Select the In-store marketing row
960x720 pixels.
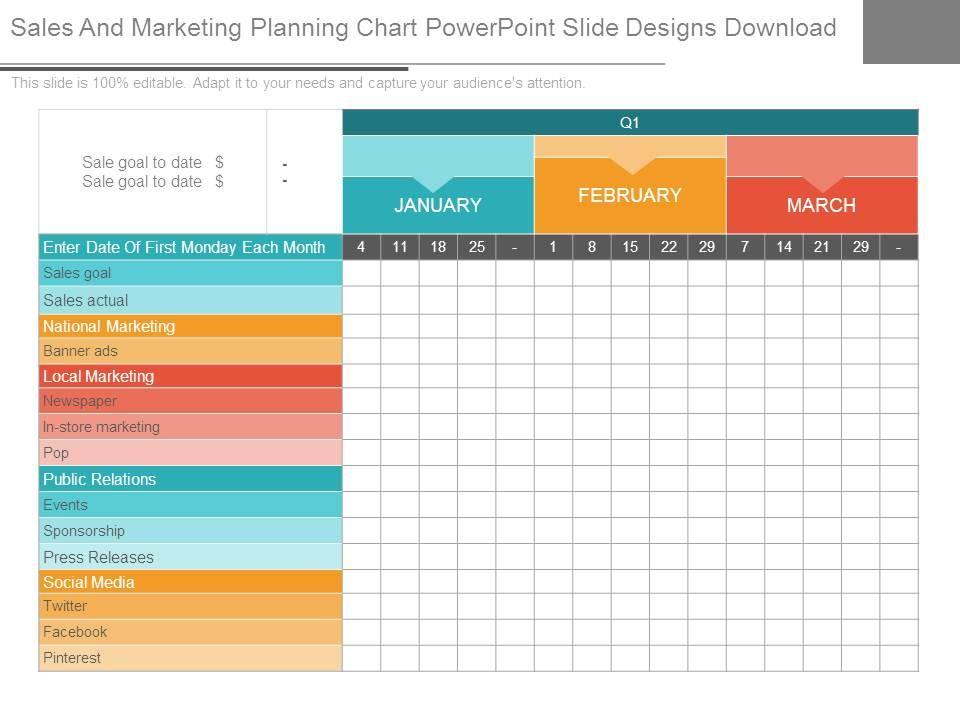(x=190, y=427)
